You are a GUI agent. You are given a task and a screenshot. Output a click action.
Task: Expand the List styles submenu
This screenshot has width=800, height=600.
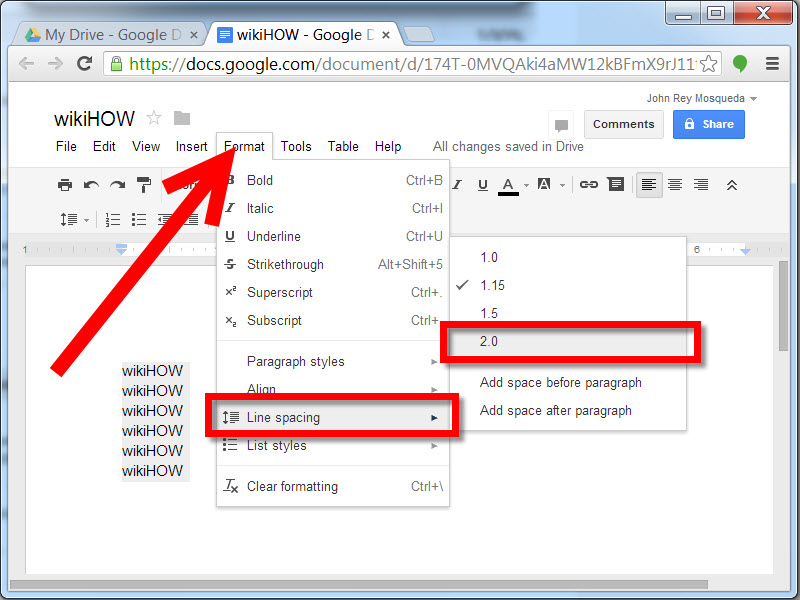point(333,445)
